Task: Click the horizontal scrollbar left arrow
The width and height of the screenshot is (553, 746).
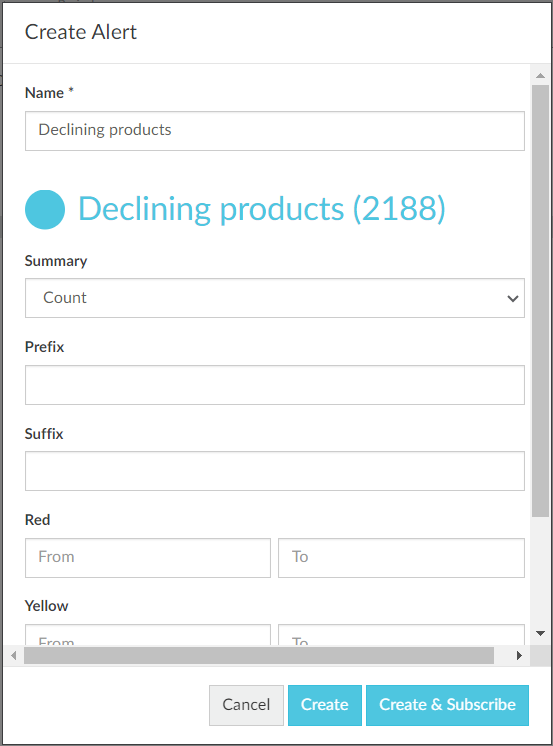Action: tap(13, 656)
